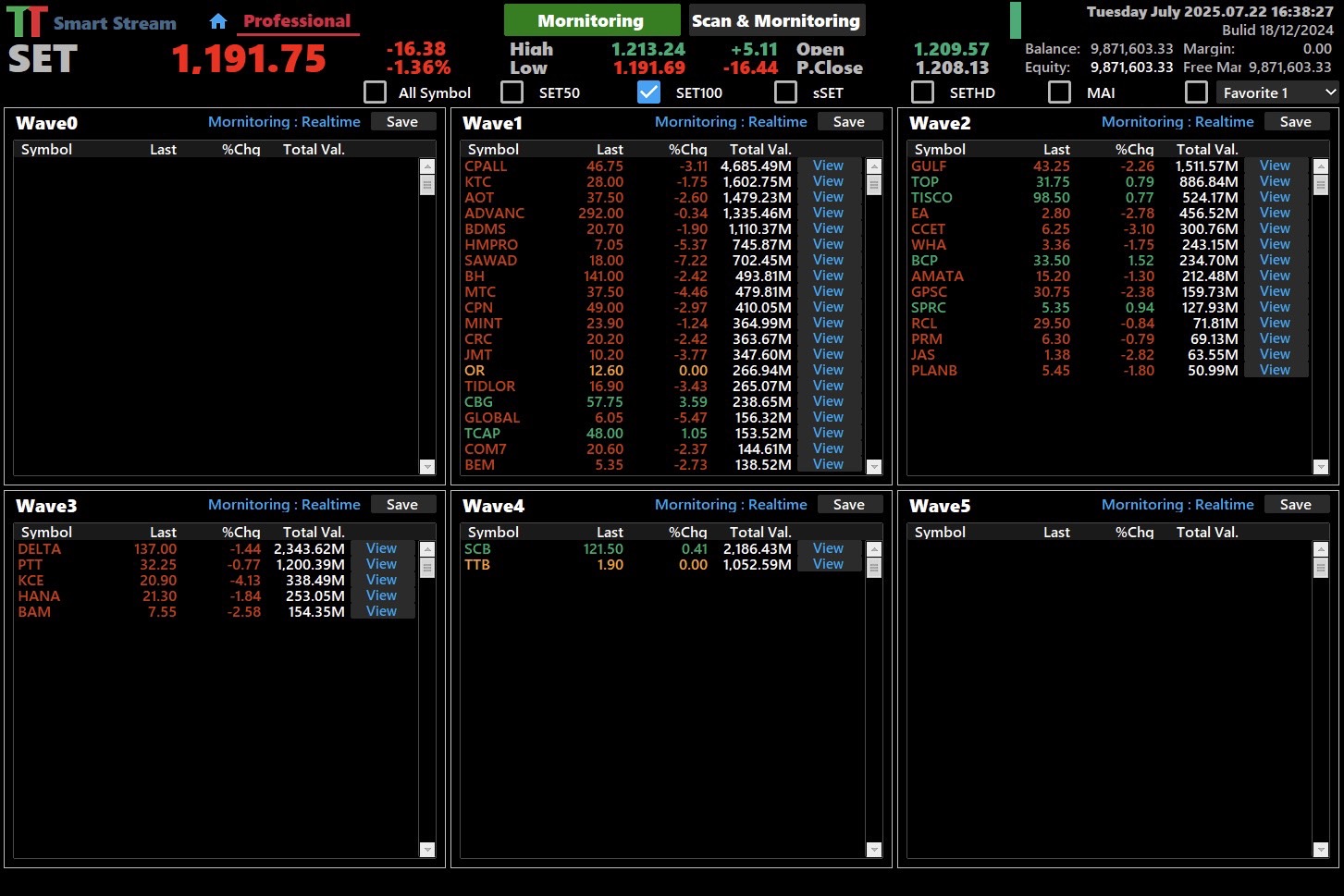
Task: Save the Wave3 list
Action: click(x=402, y=505)
